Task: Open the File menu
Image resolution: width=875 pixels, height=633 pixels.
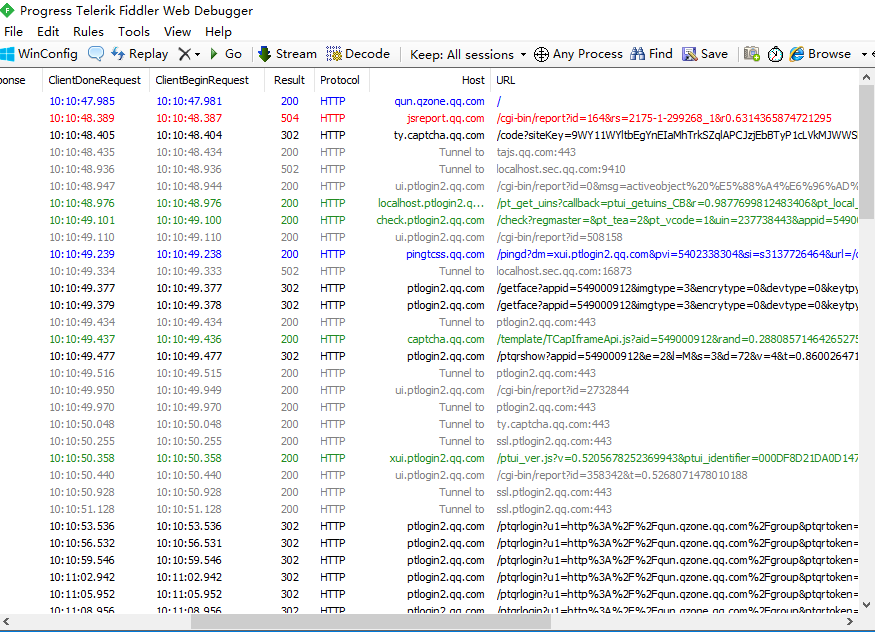Action: [x=13, y=32]
